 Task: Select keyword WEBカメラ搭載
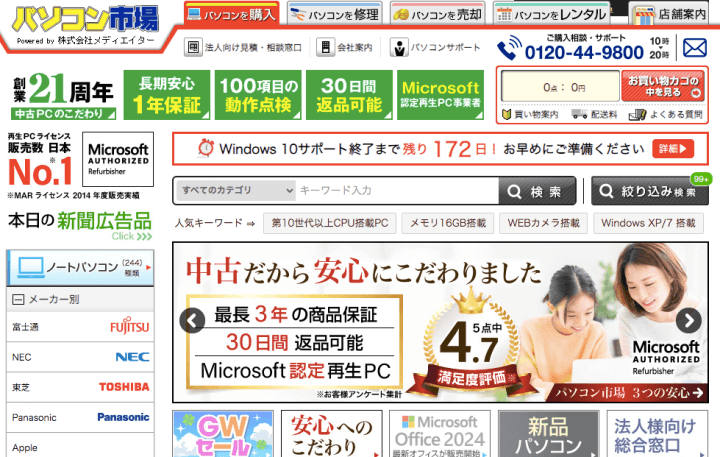[x=544, y=223]
